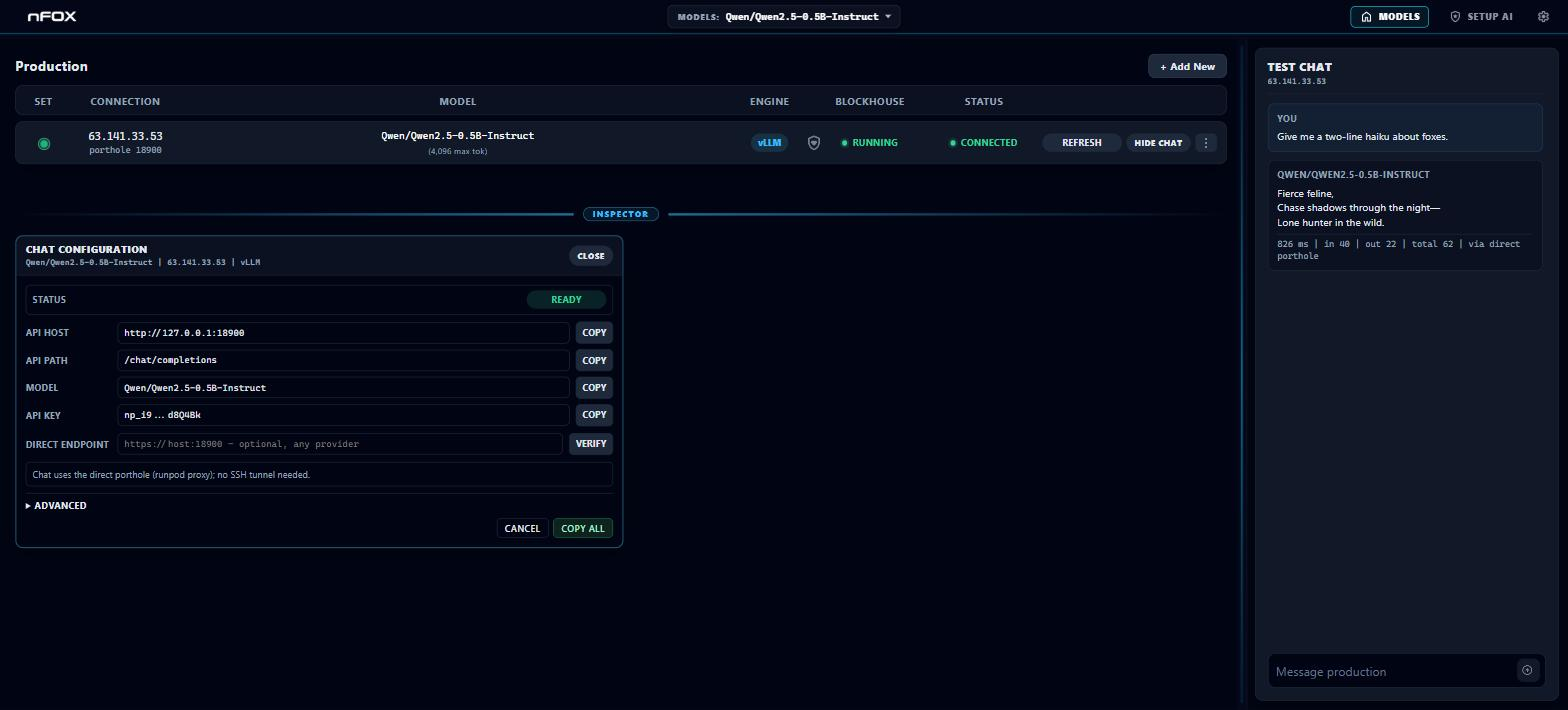Image resolution: width=1568 pixels, height=710 pixels.
Task: Focus the API Path field
Action: (x=343, y=360)
